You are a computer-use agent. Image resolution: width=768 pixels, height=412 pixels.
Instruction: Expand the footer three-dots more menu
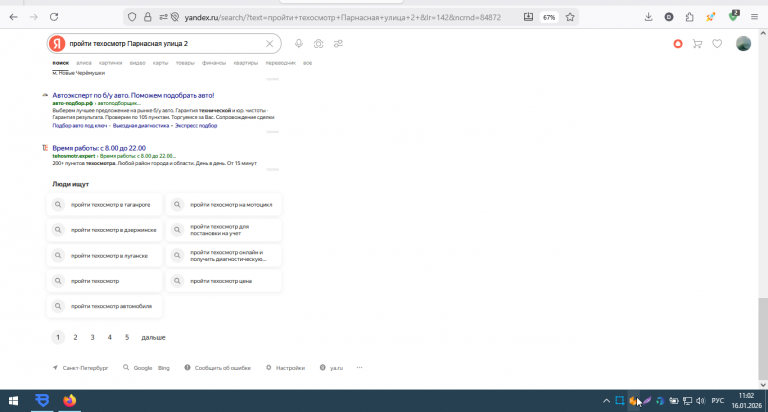coord(360,368)
